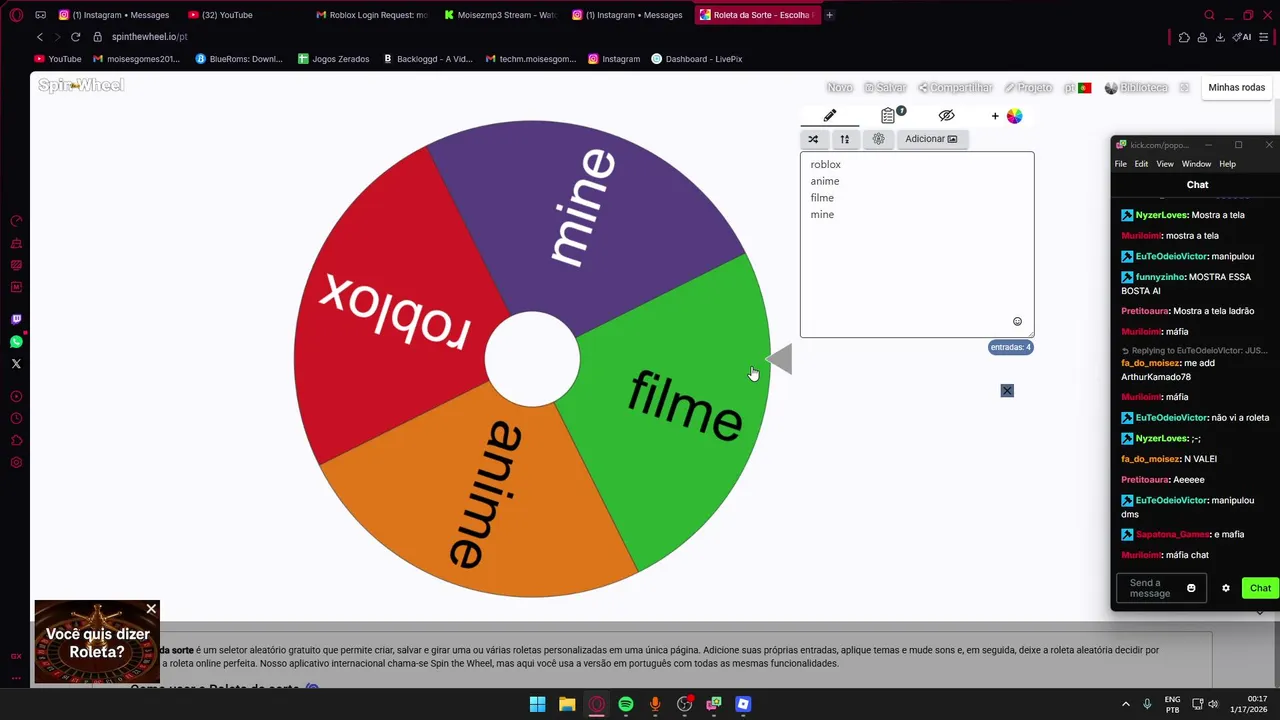Image resolution: width=1280 pixels, height=720 pixels.
Task: Select the pencil edit entries tab
Action: (x=830, y=116)
